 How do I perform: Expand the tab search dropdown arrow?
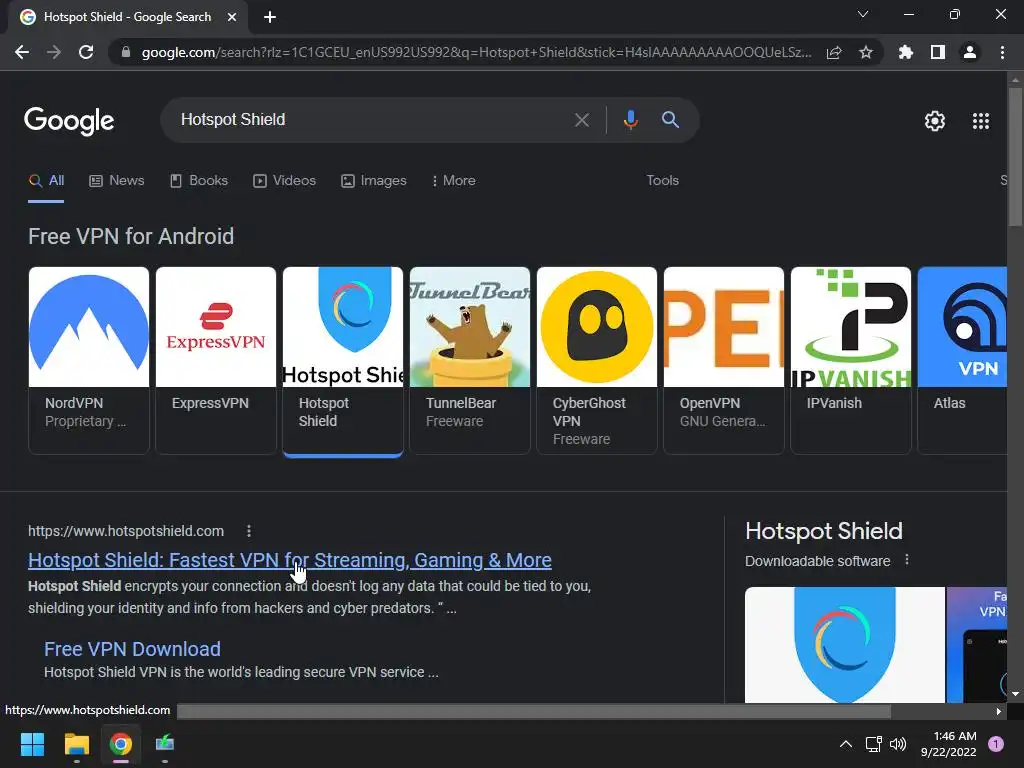pyautogui.click(x=863, y=14)
